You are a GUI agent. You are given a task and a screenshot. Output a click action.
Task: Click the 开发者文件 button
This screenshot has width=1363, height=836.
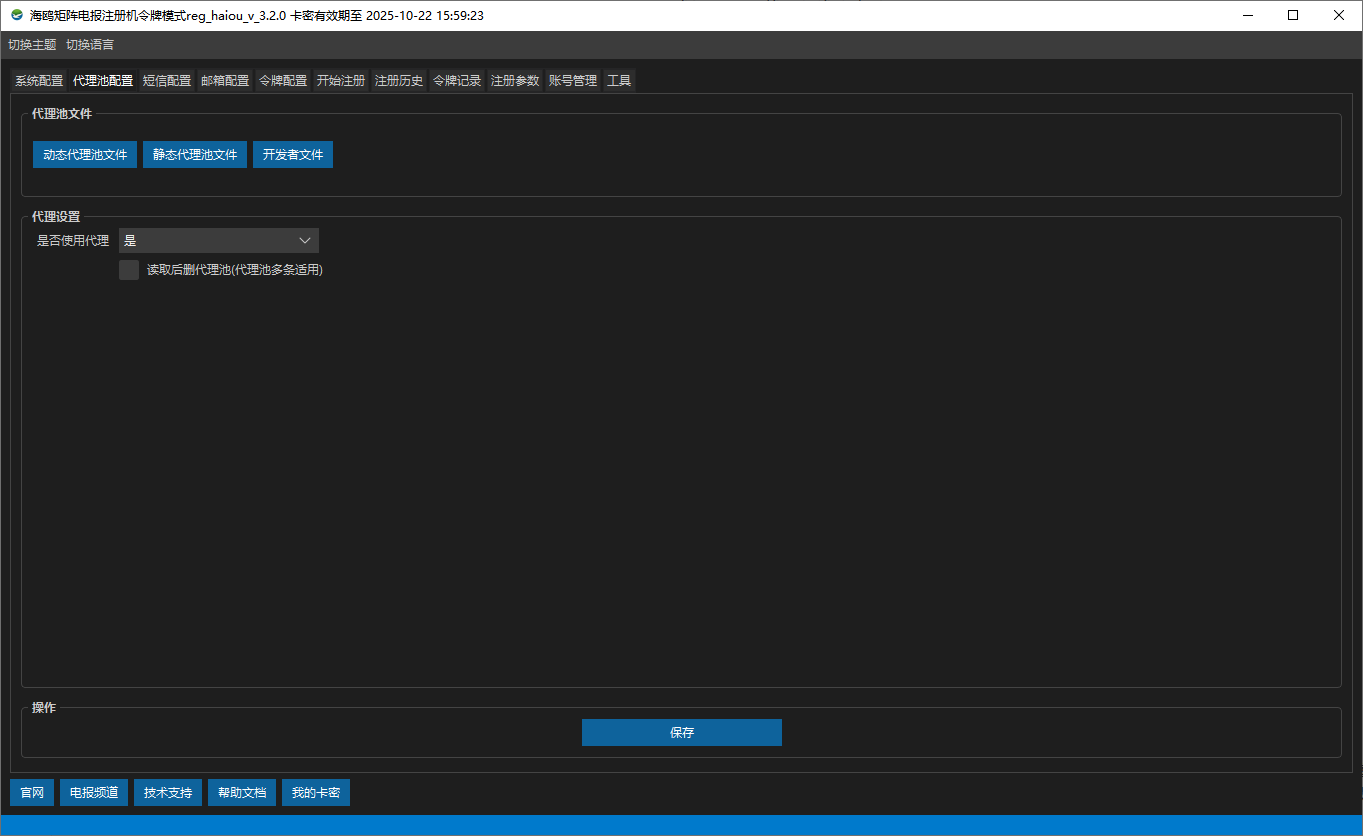pyautogui.click(x=293, y=155)
